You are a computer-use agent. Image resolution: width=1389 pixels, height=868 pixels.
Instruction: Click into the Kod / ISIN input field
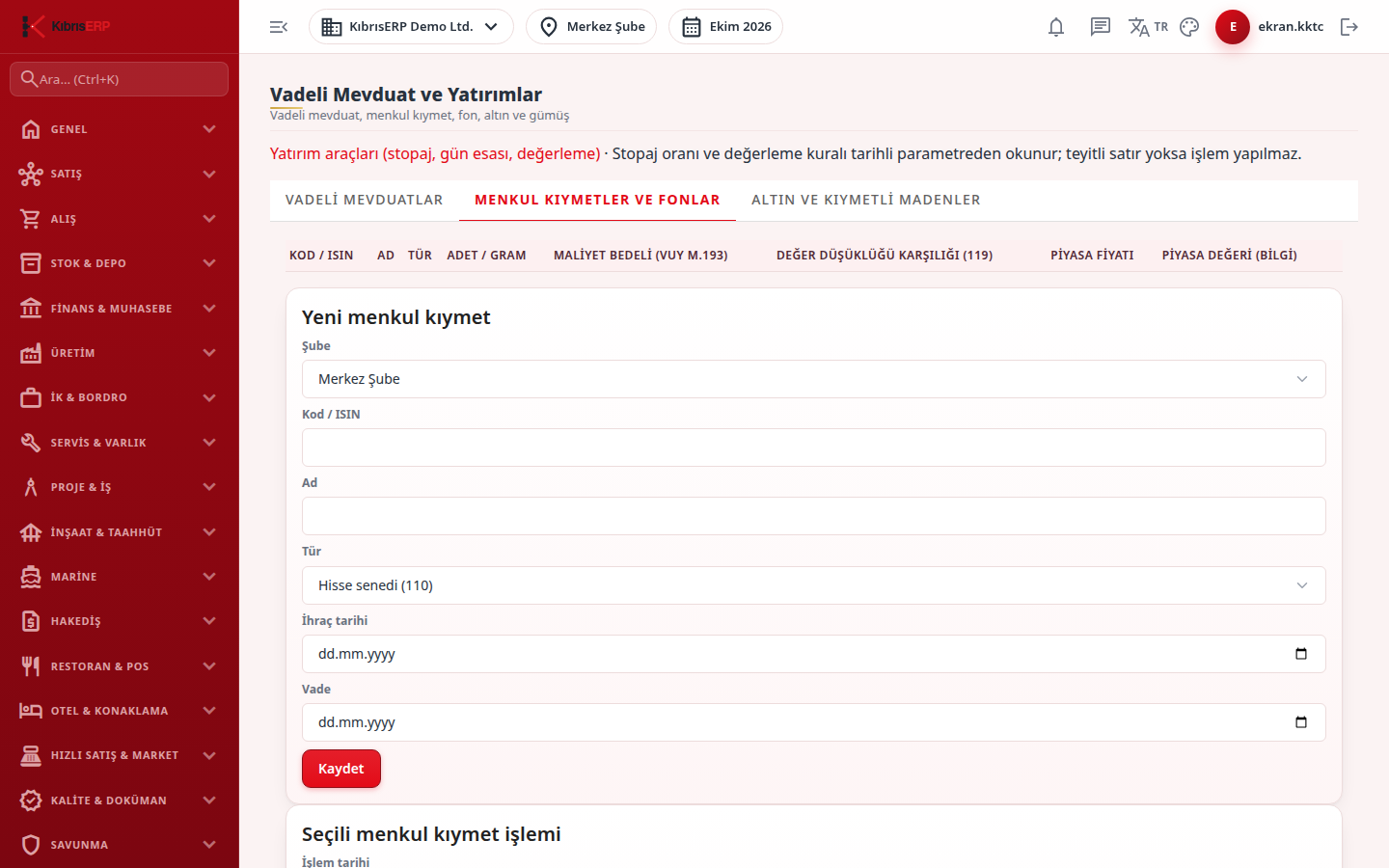tap(814, 448)
